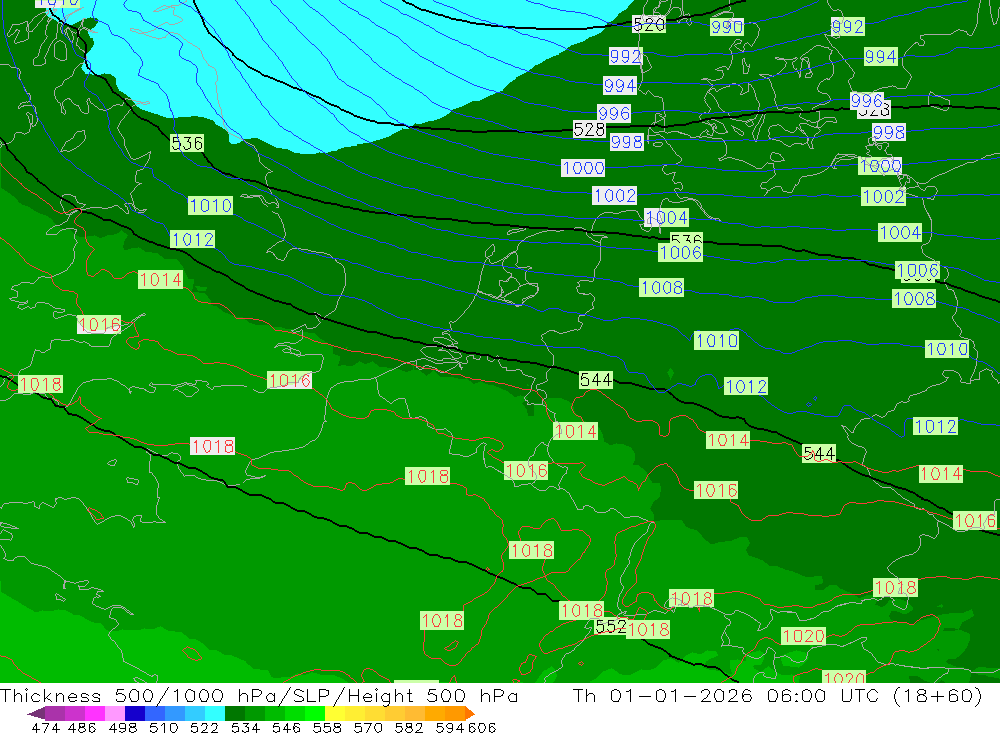Select the bright magenta legend swatch
The image size is (1000, 733).
pyautogui.click(x=94, y=713)
